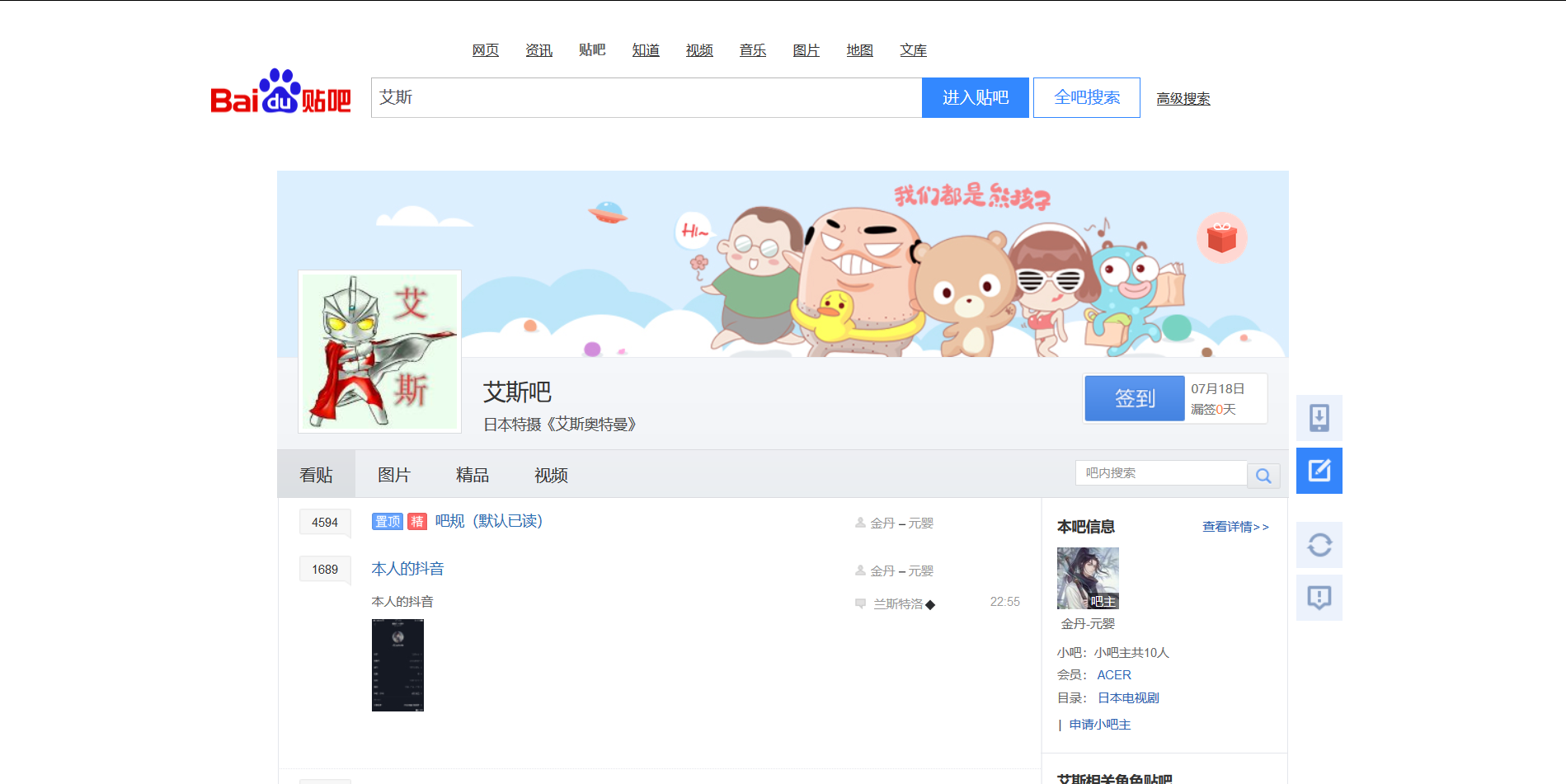1566x784 pixels.
Task: Click the 精 featured tag badge
Action: click(x=417, y=521)
